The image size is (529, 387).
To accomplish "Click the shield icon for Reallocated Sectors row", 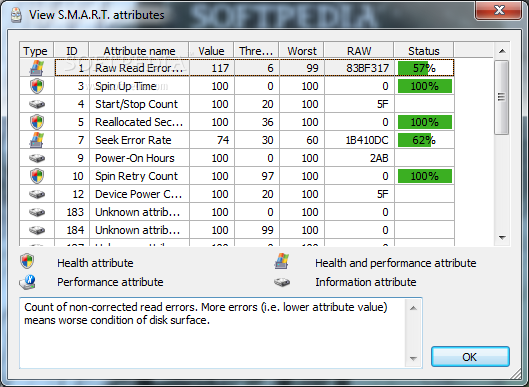I will (37, 122).
